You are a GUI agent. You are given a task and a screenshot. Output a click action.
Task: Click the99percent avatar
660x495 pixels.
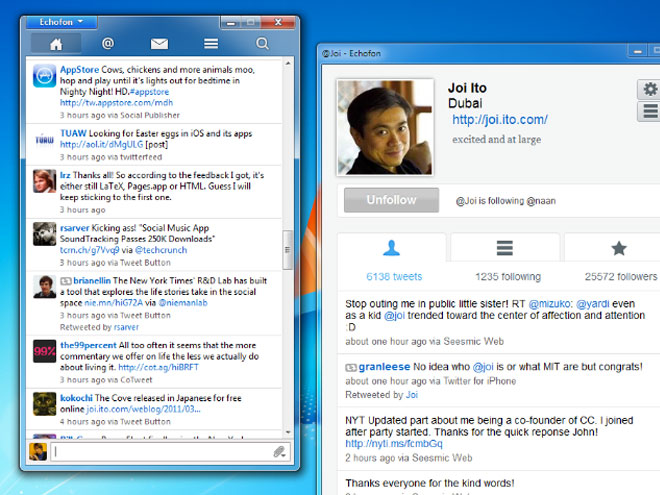(x=45, y=351)
